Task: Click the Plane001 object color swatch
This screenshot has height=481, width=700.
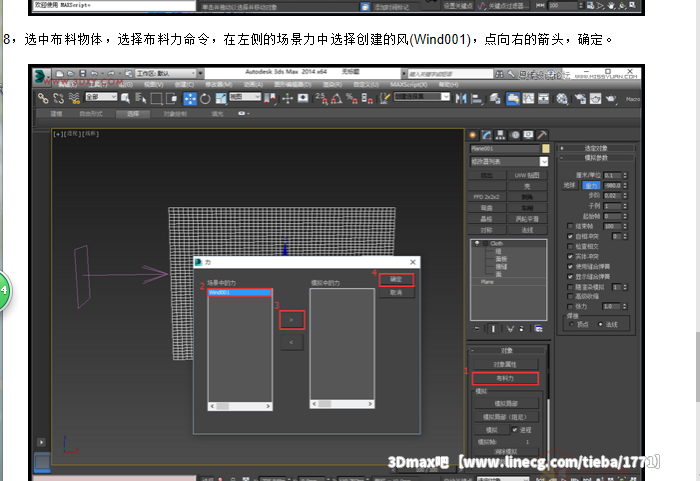Action: coord(546,148)
